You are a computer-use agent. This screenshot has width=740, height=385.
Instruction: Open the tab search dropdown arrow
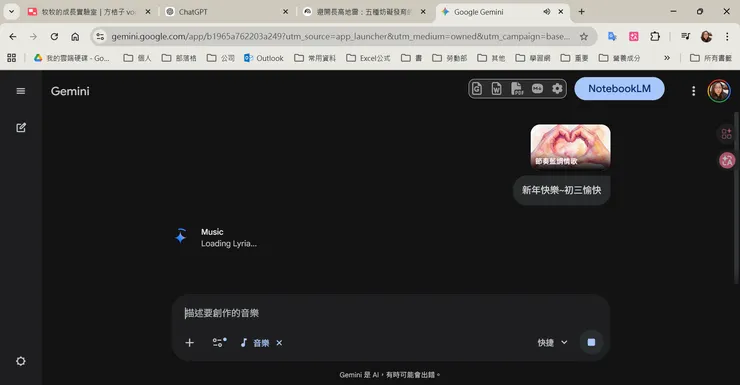click(11, 12)
